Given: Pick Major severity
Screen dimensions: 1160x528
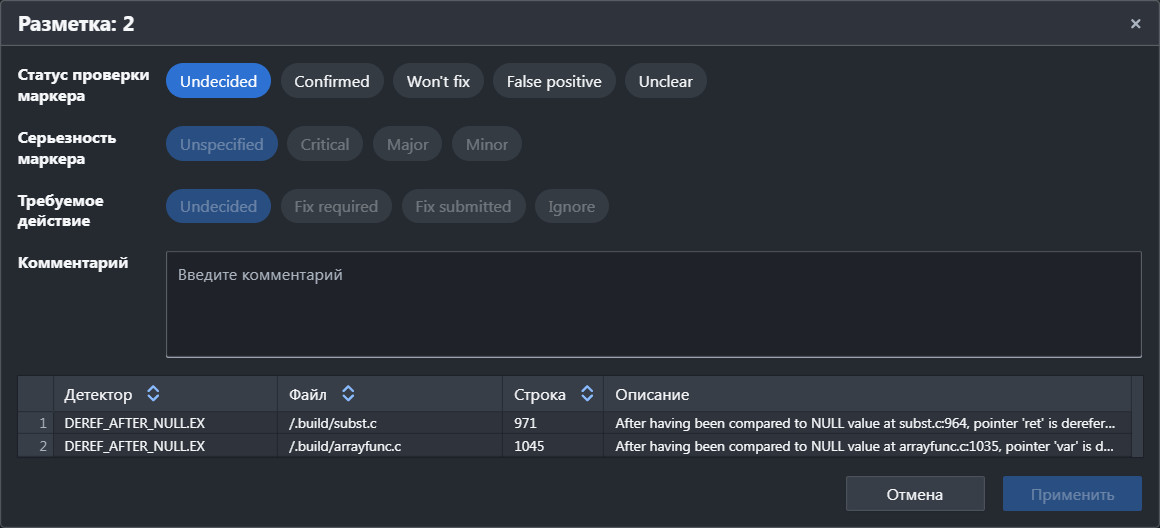Looking at the screenshot, I should tap(407, 144).
